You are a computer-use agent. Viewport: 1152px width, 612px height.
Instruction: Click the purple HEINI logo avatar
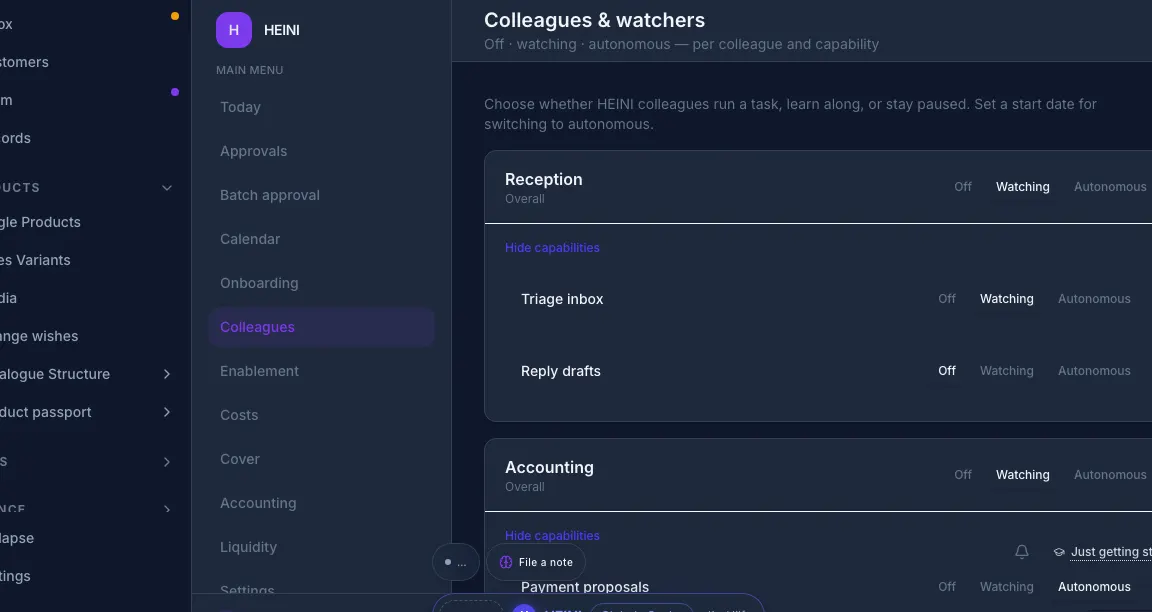(234, 30)
